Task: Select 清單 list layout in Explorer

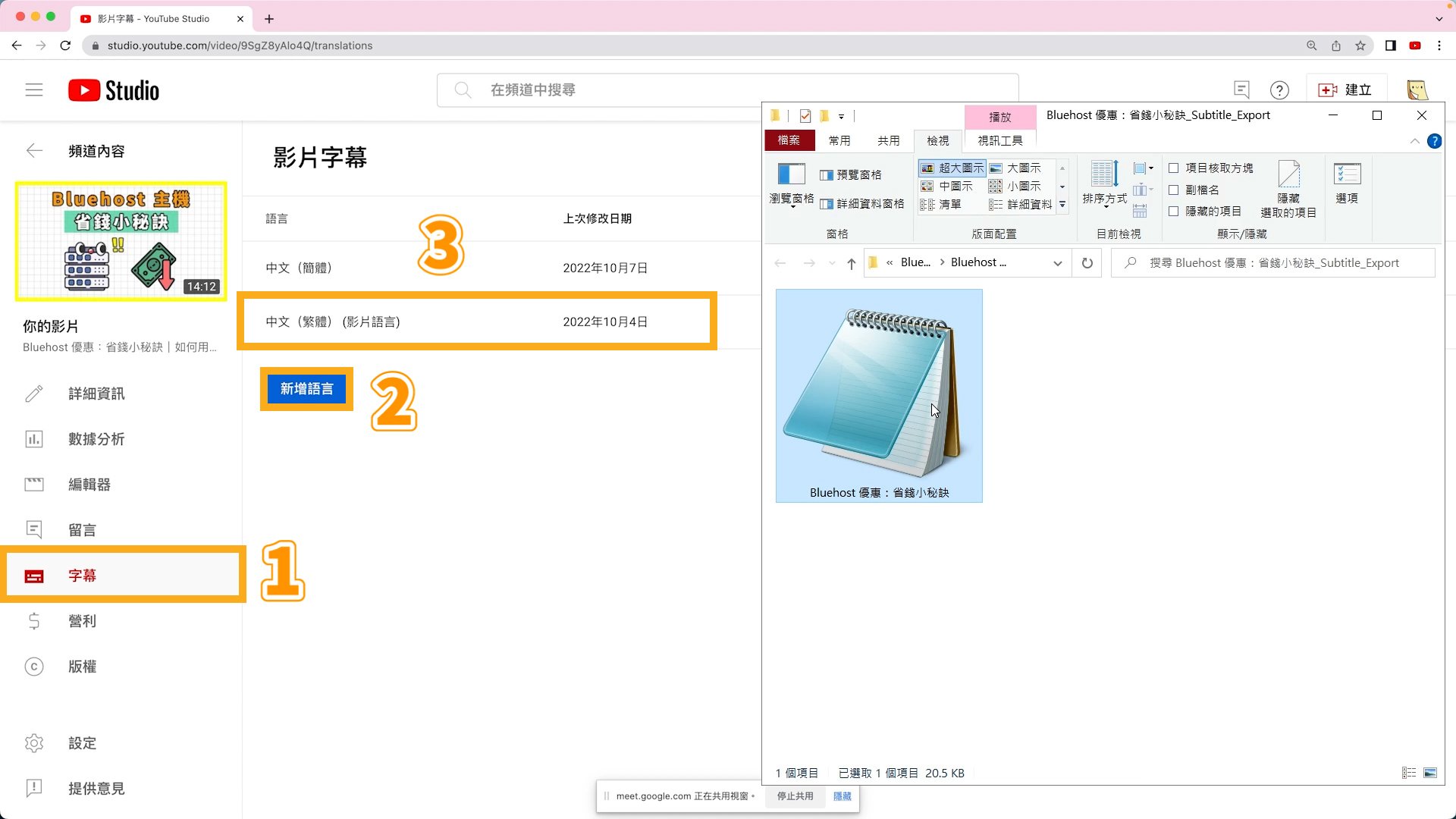Action: [x=941, y=205]
